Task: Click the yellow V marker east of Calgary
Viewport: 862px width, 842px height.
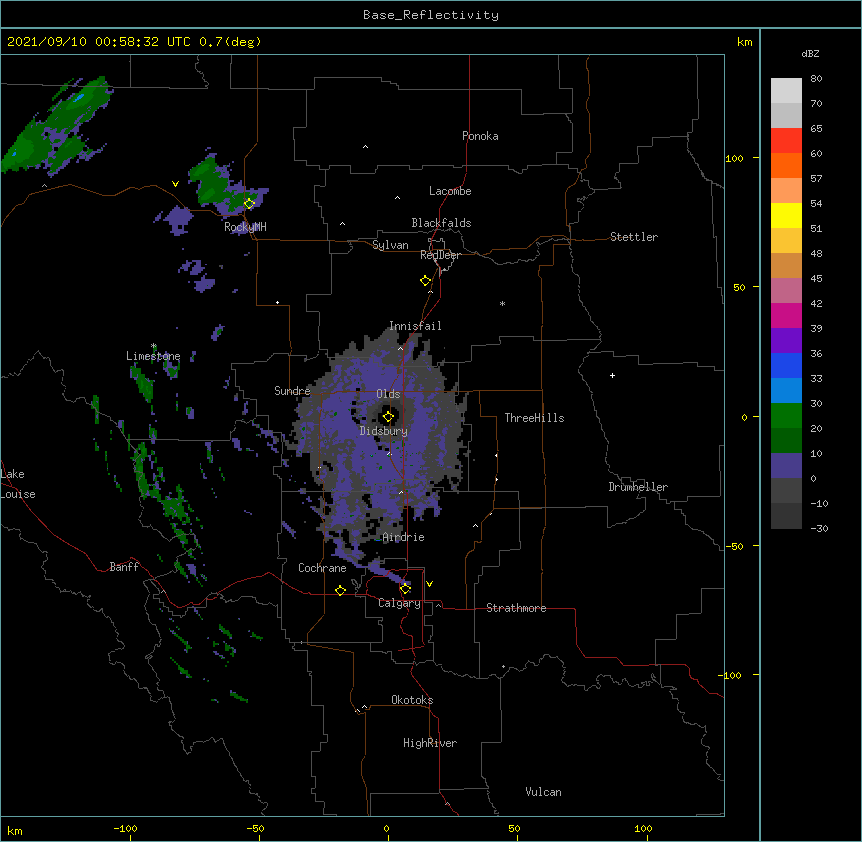Action: [429, 584]
